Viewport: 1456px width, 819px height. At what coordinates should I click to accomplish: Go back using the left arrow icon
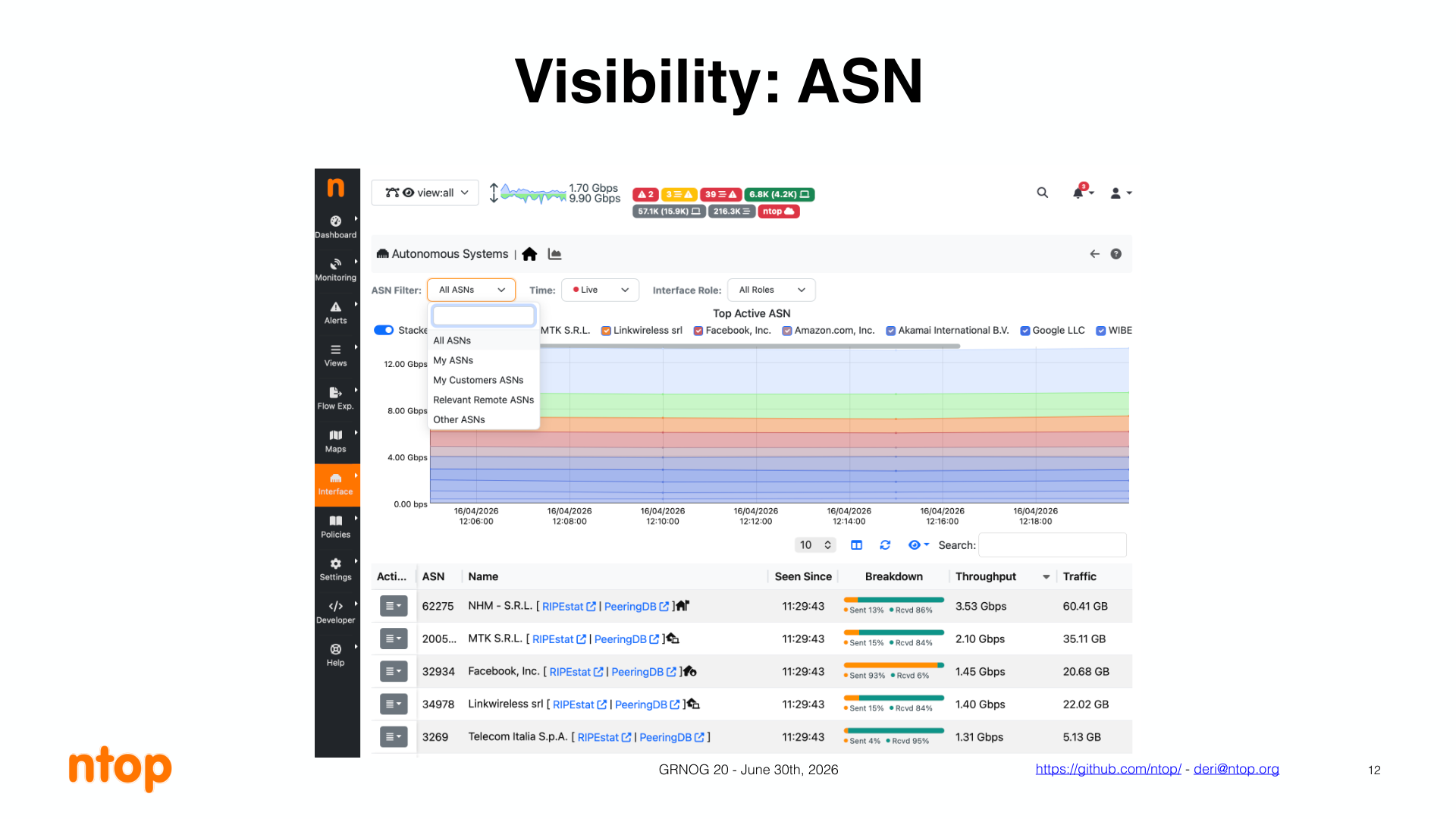pos(1095,254)
